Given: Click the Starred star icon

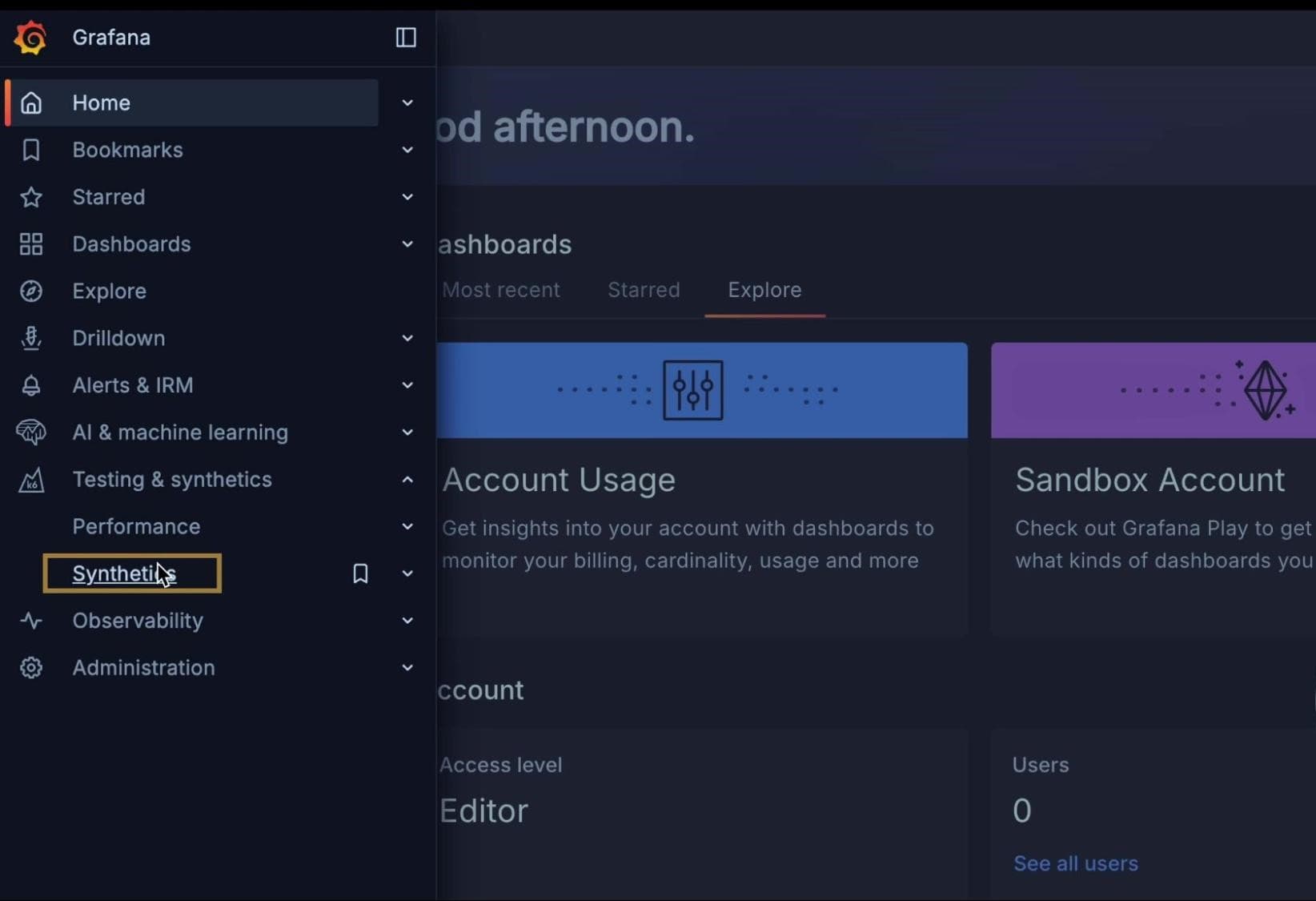Looking at the screenshot, I should [31, 197].
